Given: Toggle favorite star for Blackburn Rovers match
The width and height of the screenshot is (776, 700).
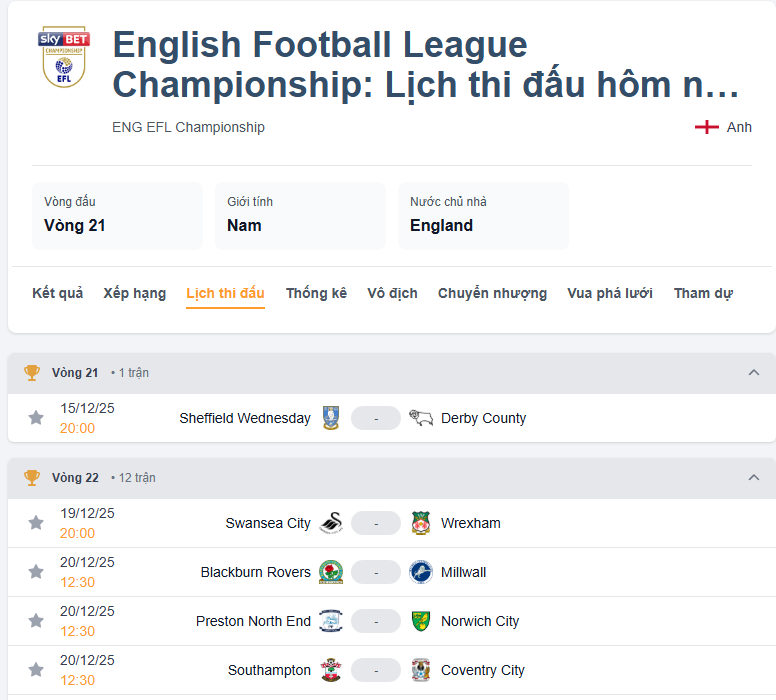Looking at the screenshot, I should (x=36, y=572).
